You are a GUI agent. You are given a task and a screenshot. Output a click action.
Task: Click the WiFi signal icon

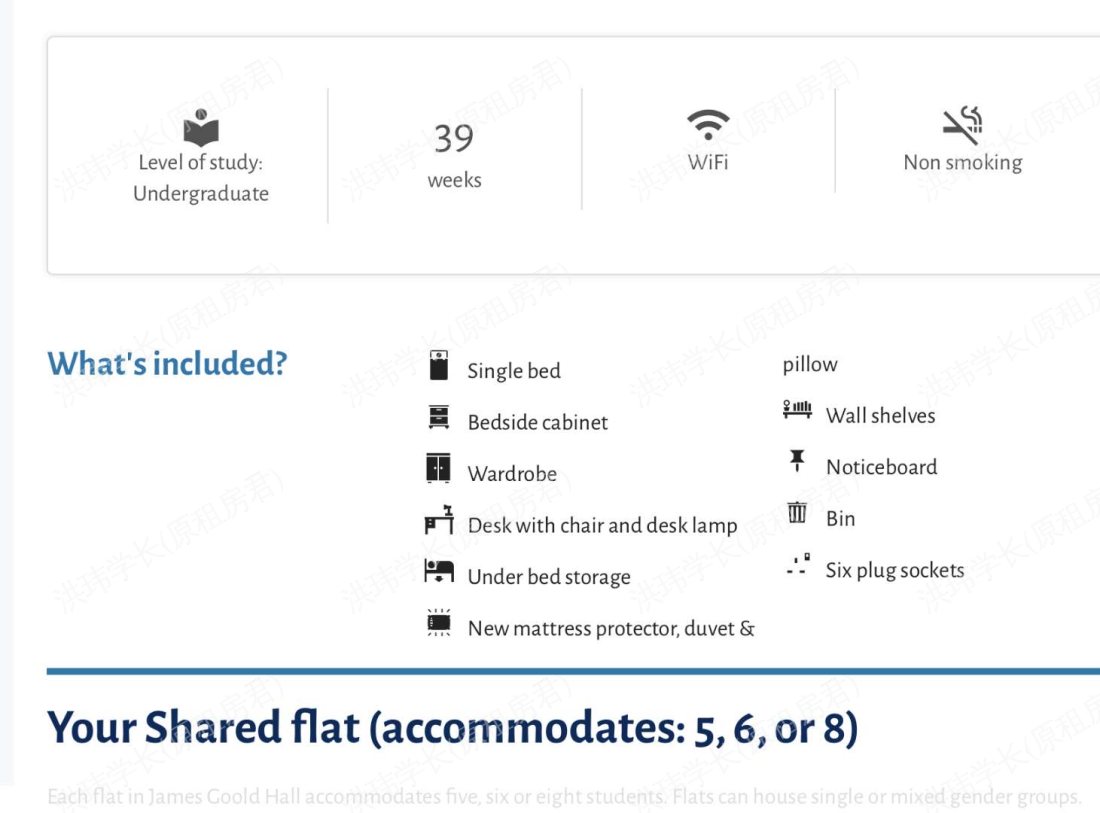point(708,124)
